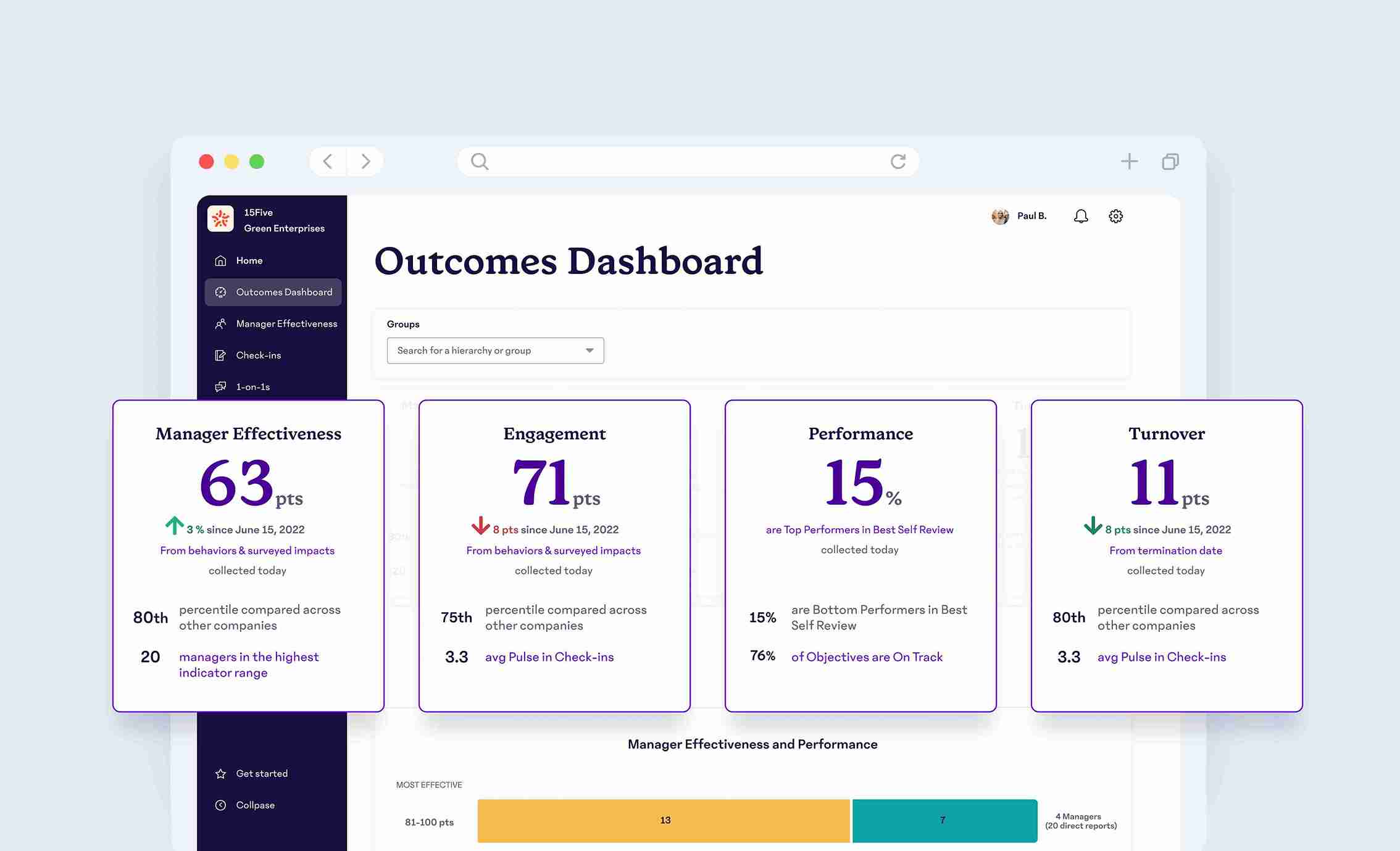Open Check-ins from the sidebar

258,355
